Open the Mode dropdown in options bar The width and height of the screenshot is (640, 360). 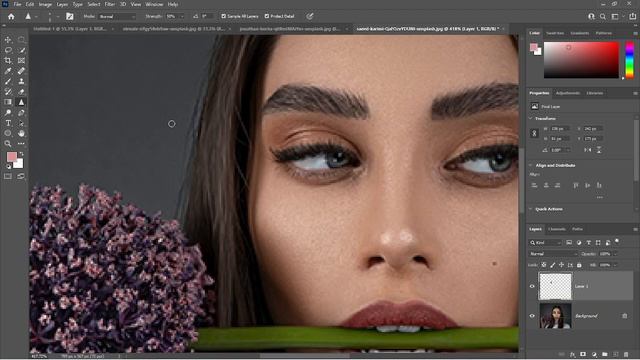coord(117,16)
